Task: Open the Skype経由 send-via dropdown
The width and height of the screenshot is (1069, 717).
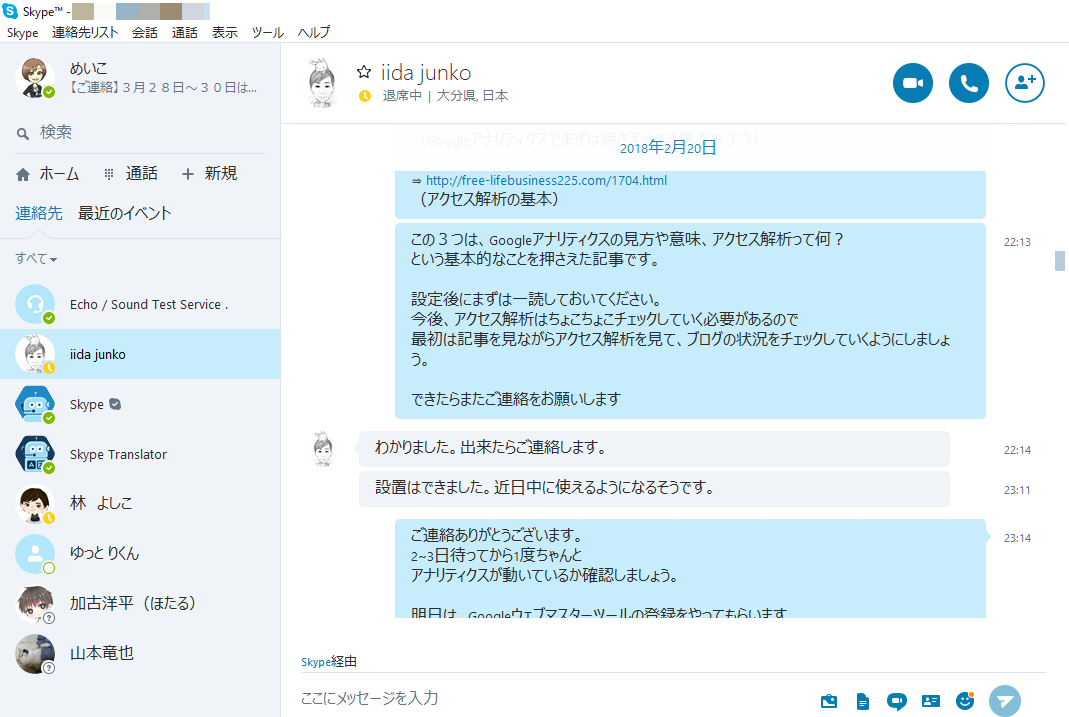Action: pyautogui.click(x=329, y=662)
